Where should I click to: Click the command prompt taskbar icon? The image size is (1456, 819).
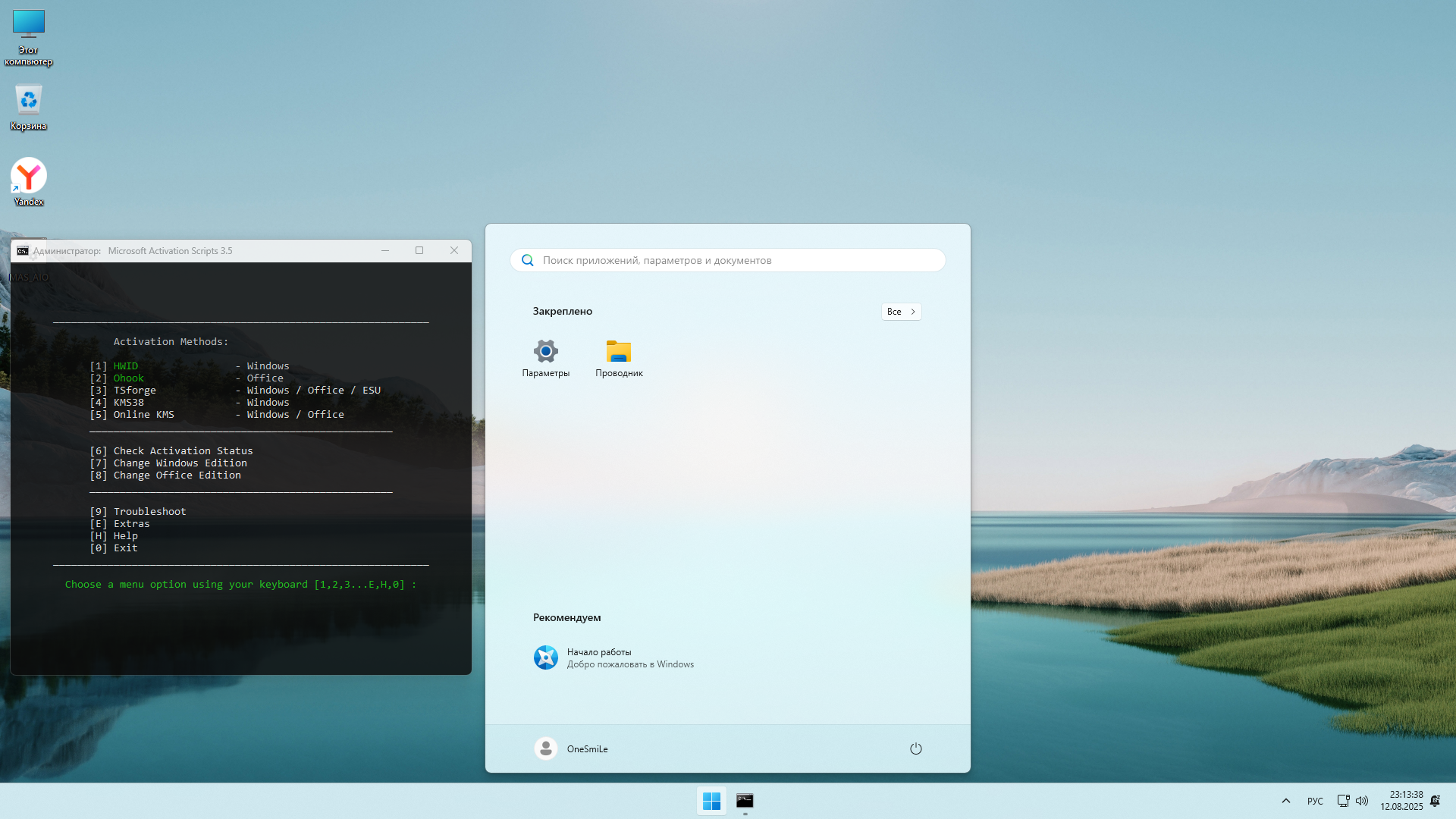[x=745, y=801]
